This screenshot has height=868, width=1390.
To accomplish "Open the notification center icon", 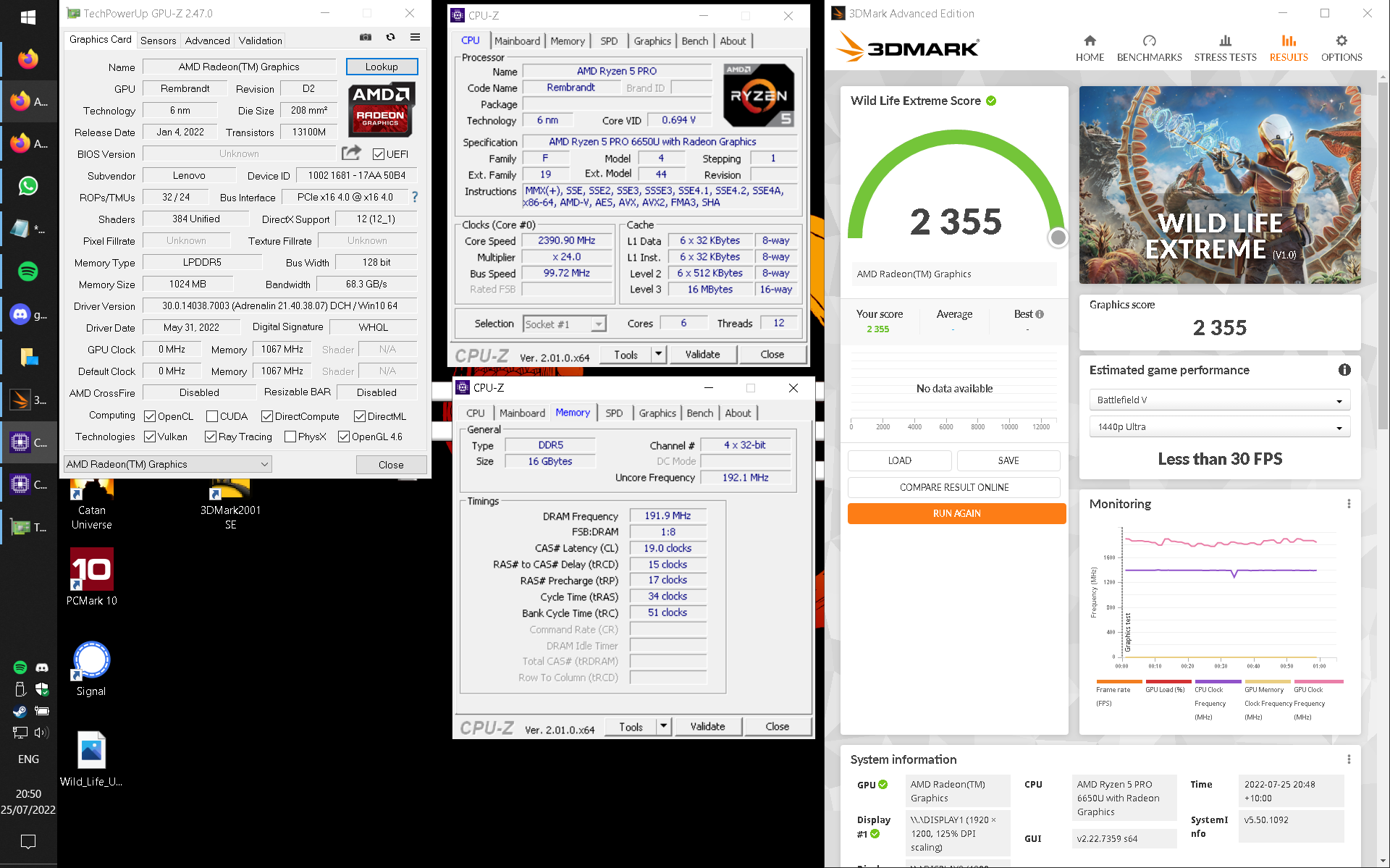I will (x=28, y=842).
